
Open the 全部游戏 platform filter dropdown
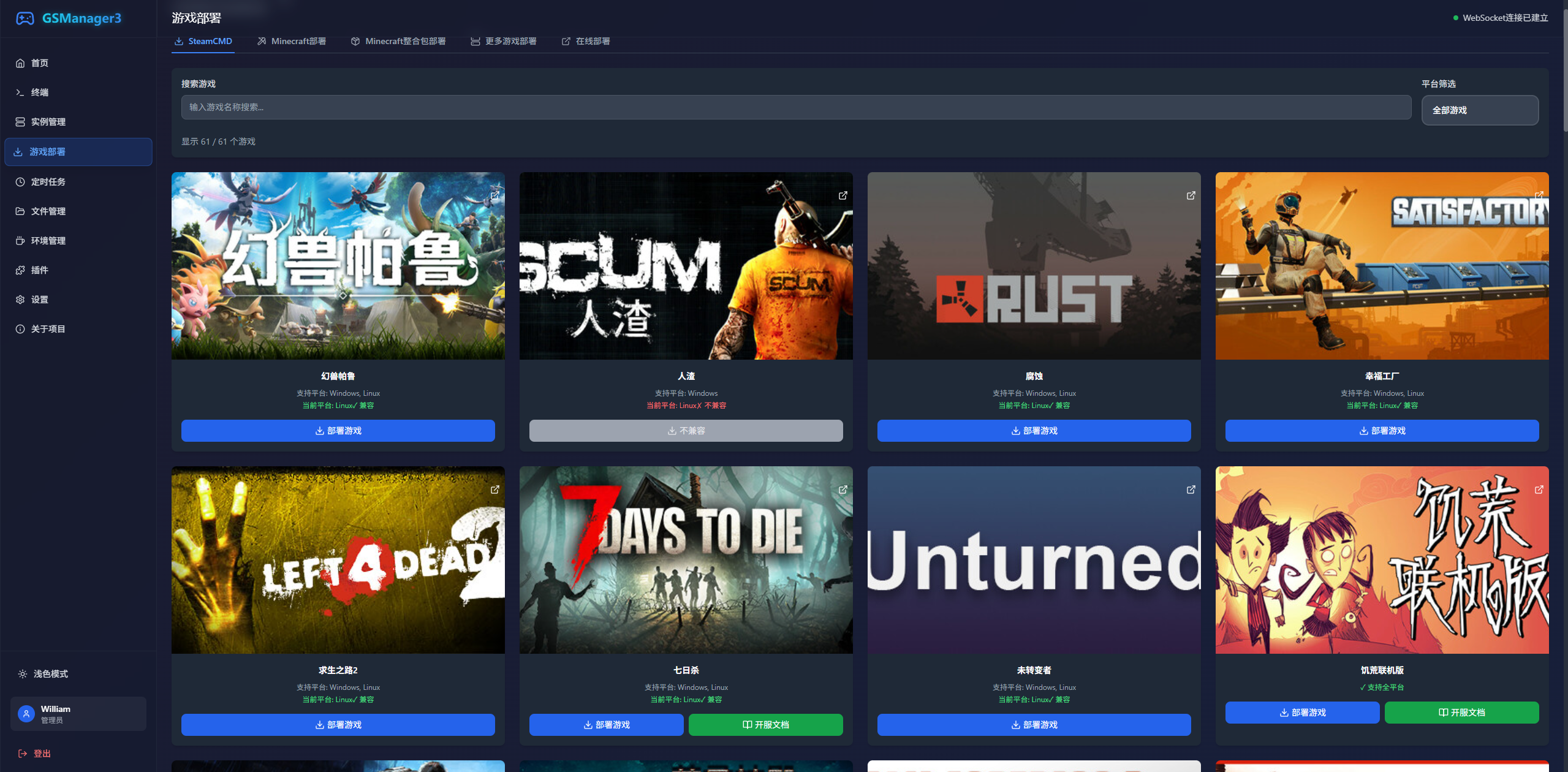[x=1480, y=110]
